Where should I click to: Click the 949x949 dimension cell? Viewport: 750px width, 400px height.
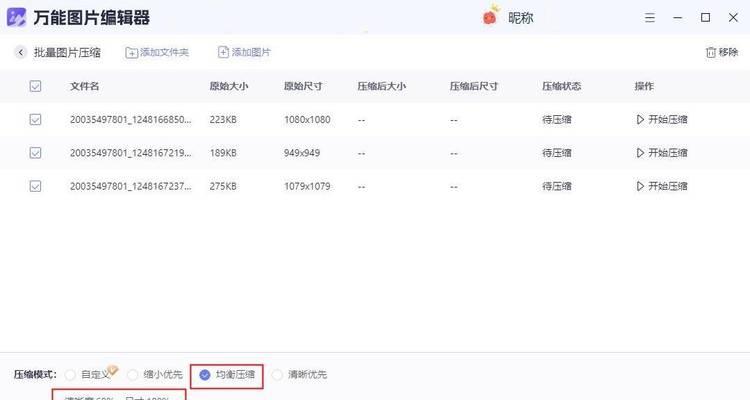pyautogui.click(x=302, y=153)
